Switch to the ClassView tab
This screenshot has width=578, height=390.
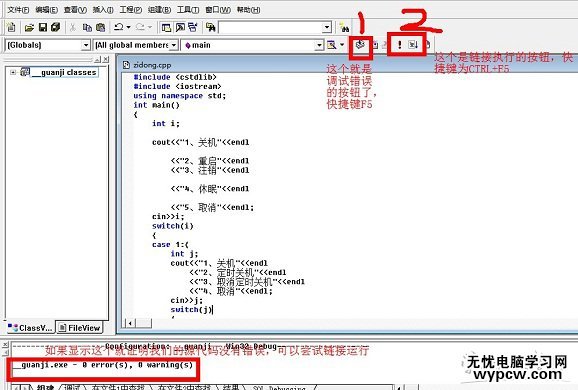click(31, 328)
